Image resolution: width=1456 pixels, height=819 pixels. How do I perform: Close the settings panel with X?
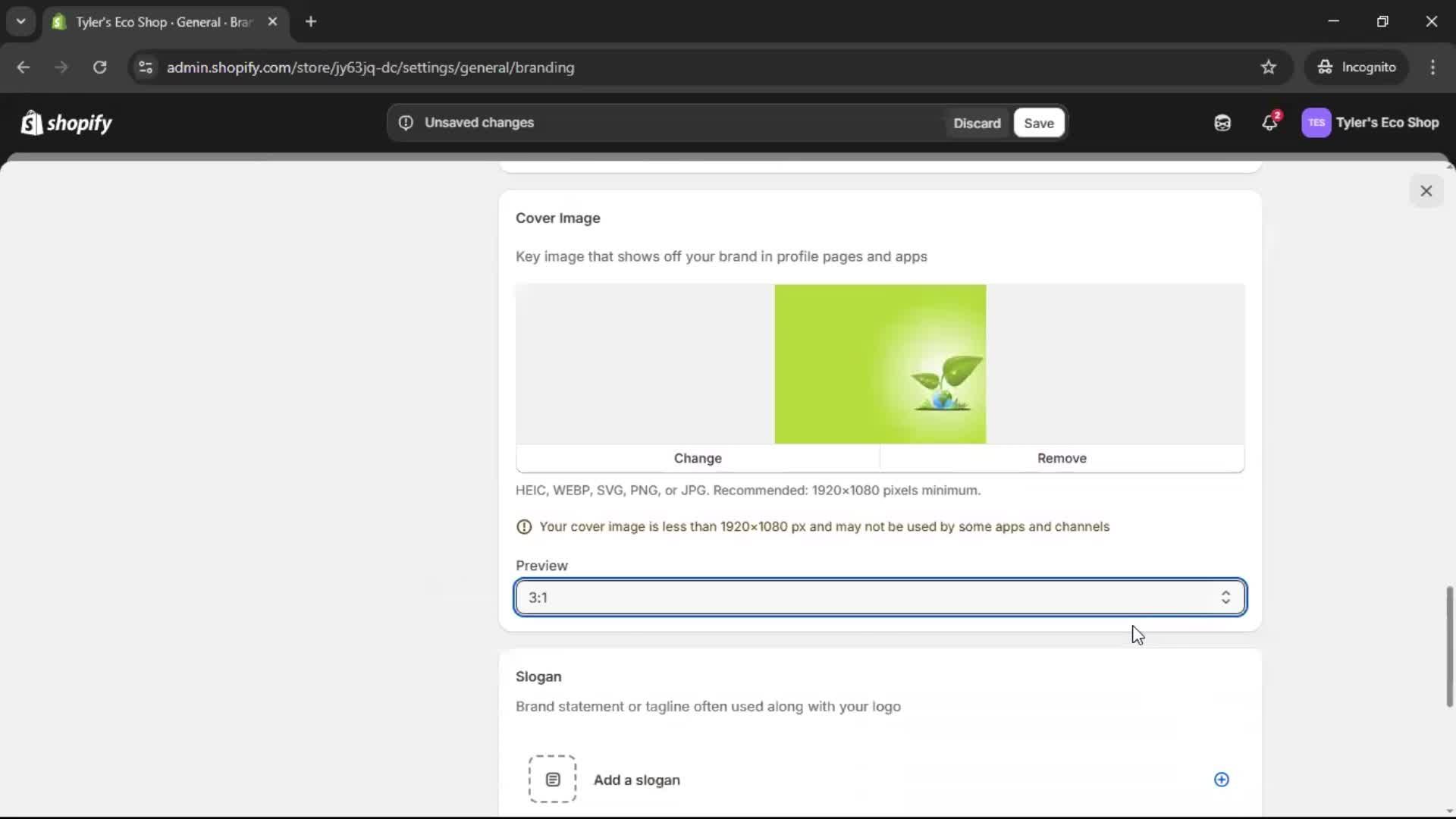click(1426, 191)
